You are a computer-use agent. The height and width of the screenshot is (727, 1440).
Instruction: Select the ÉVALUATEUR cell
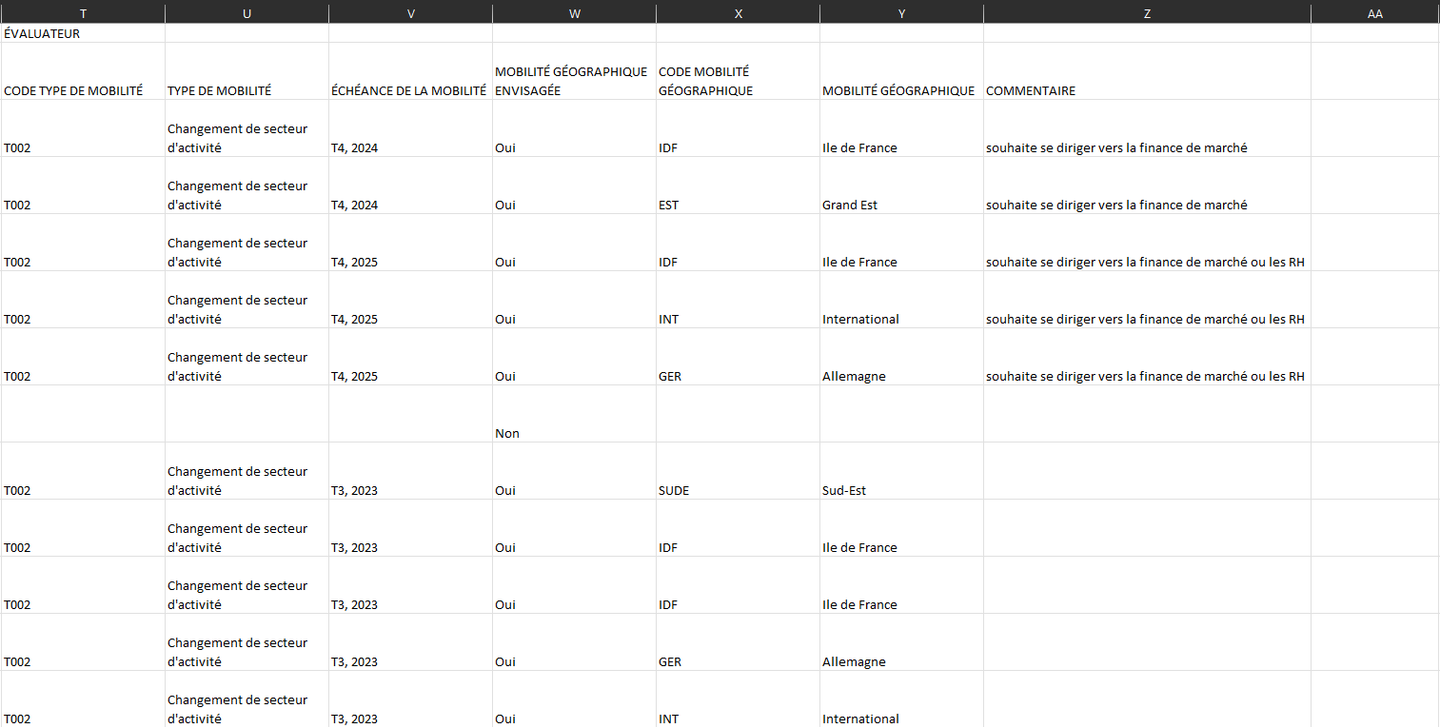pyautogui.click(x=82, y=33)
